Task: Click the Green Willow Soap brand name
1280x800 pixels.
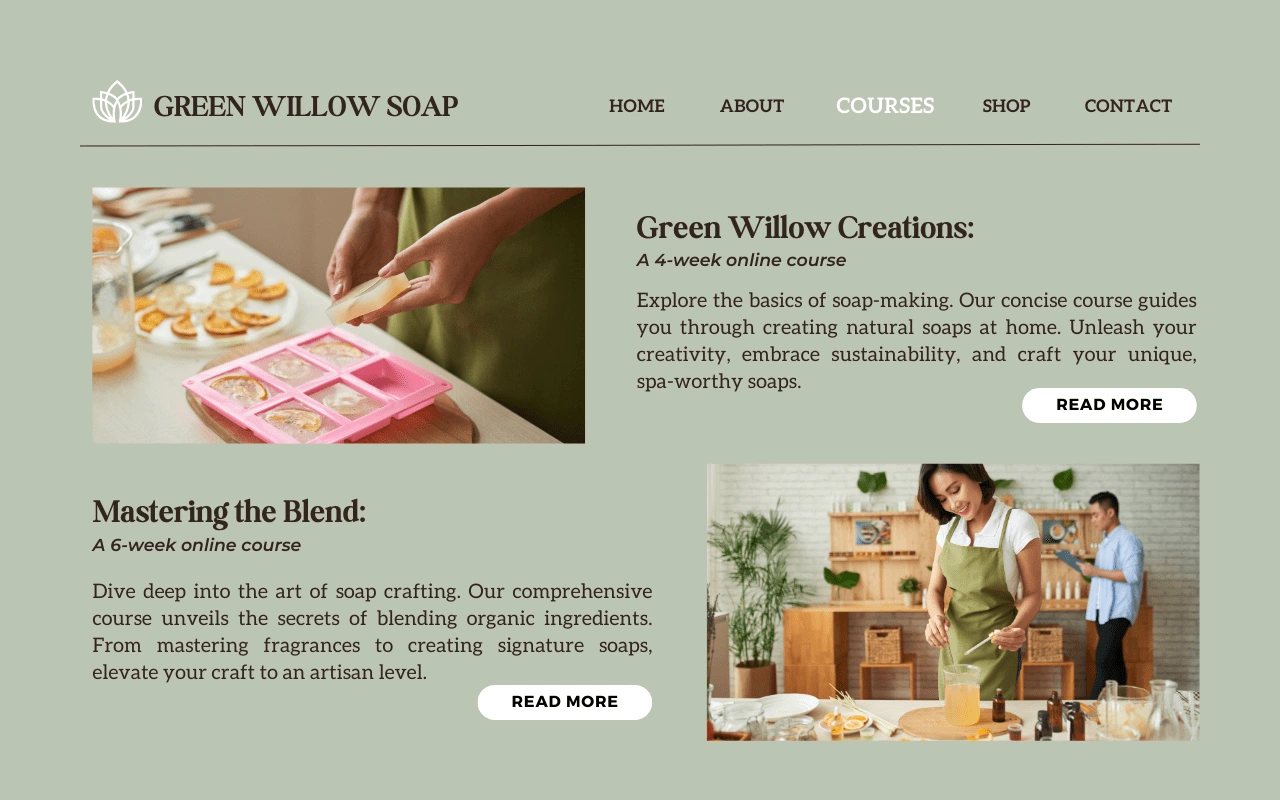Action: [x=306, y=106]
